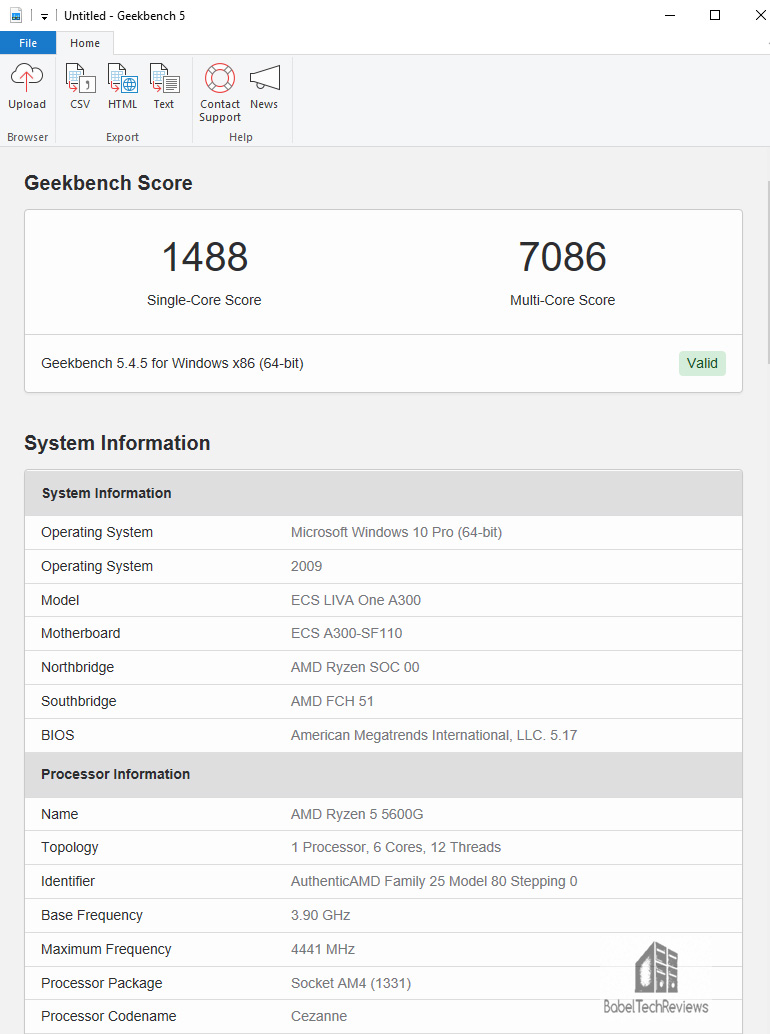Minimize the Geekbench 5 window
Viewport: 770px width, 1034px height.
click(670, 15)
